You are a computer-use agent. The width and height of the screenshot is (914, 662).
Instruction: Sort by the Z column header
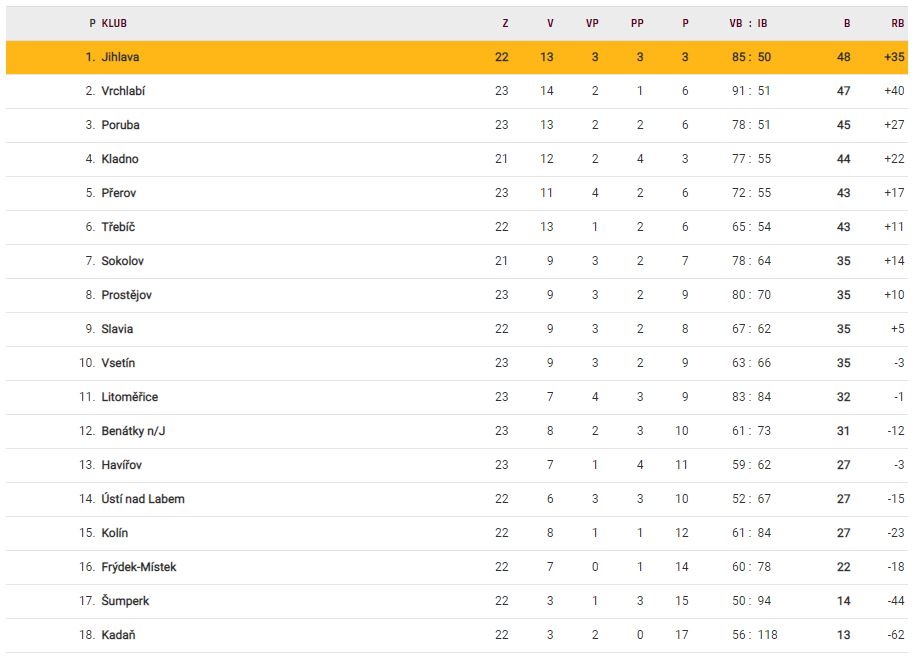coord(505,23)
